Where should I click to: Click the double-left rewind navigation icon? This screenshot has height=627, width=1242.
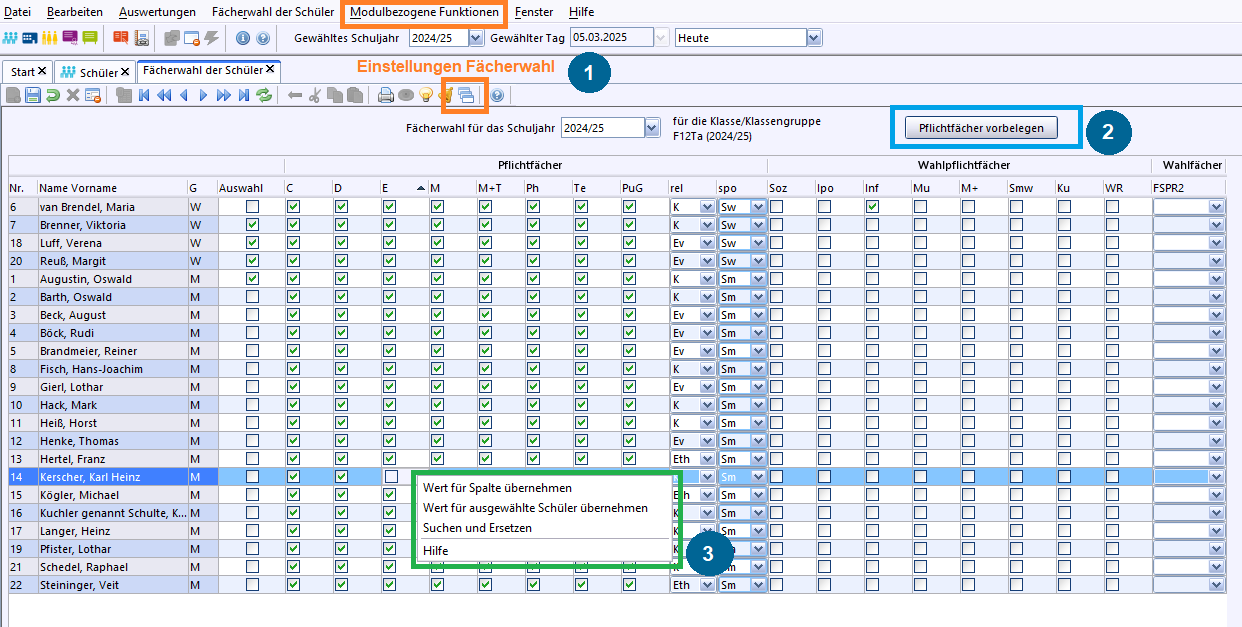coord(164,95)
